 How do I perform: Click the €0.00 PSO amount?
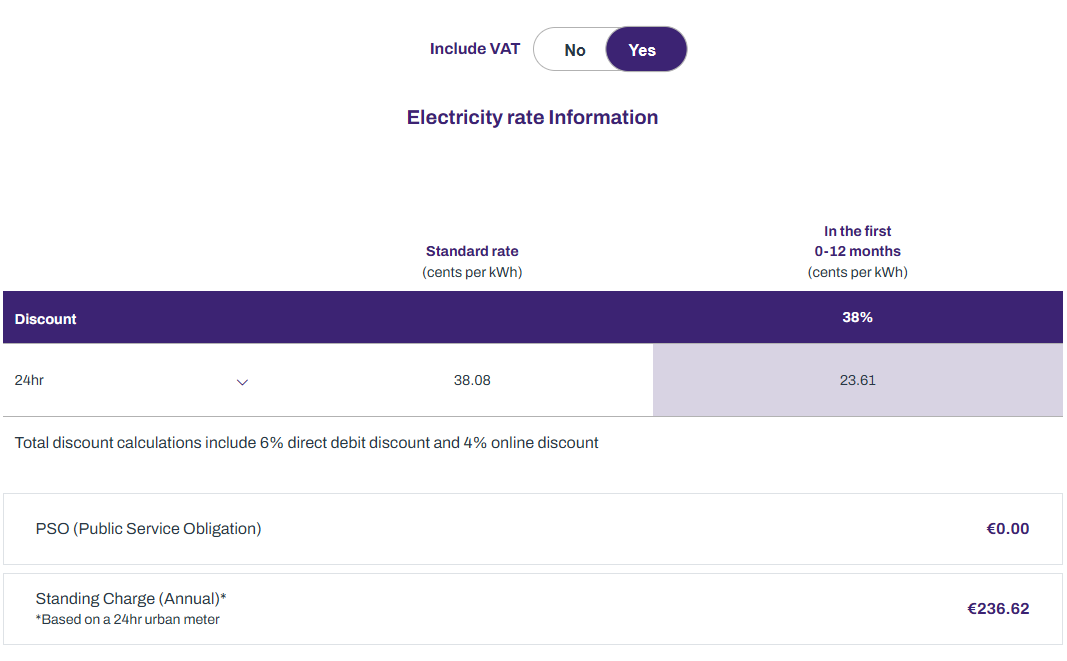[1007, 529]
